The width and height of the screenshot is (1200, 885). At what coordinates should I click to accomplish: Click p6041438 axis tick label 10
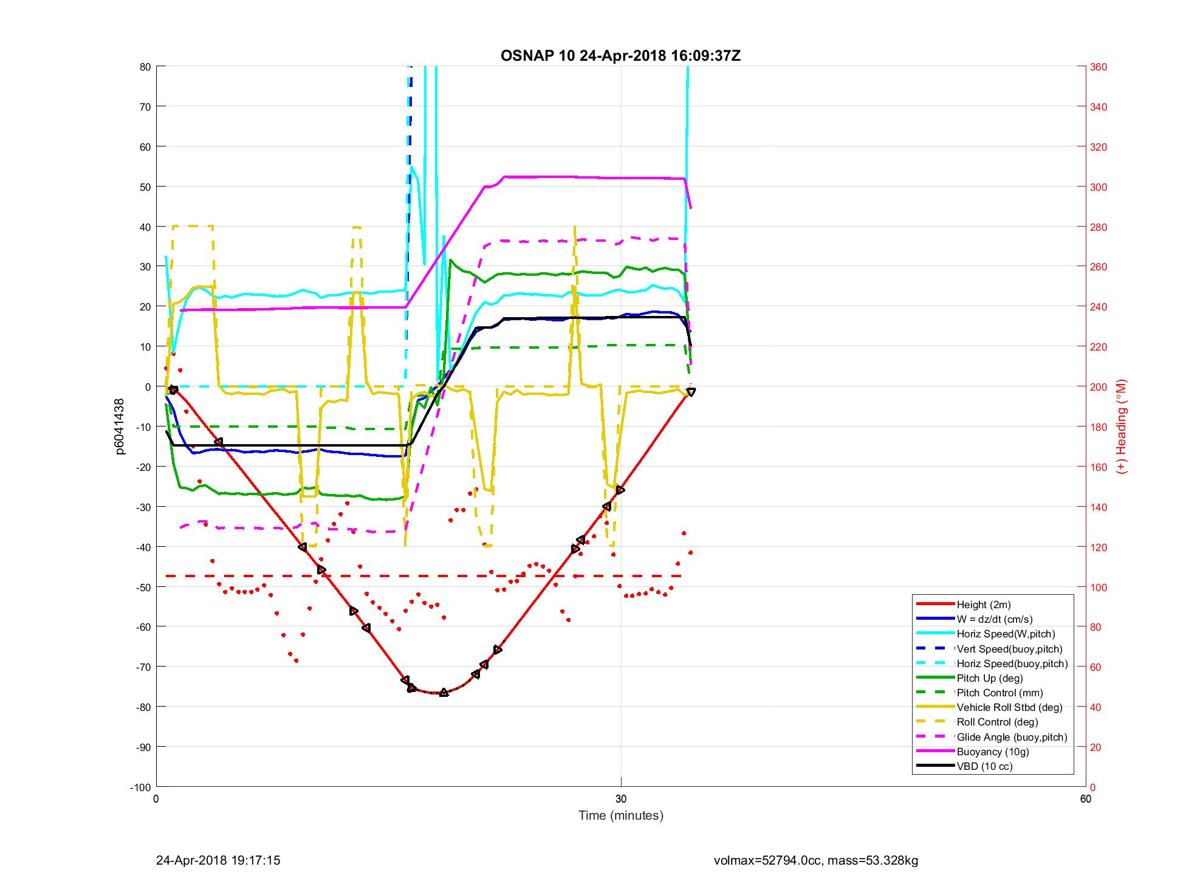pos(145,347)
